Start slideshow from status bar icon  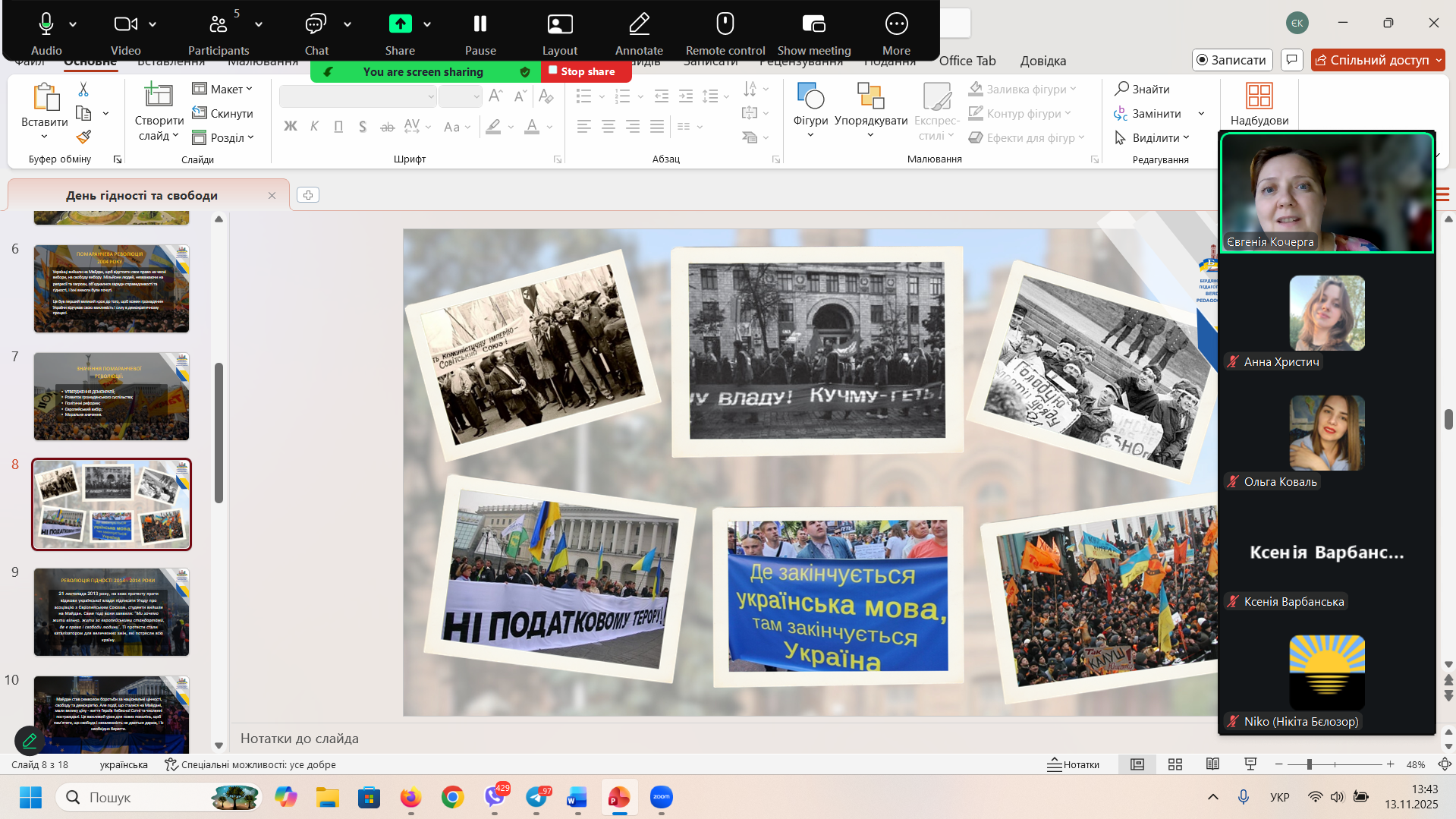click(1250, 764)
